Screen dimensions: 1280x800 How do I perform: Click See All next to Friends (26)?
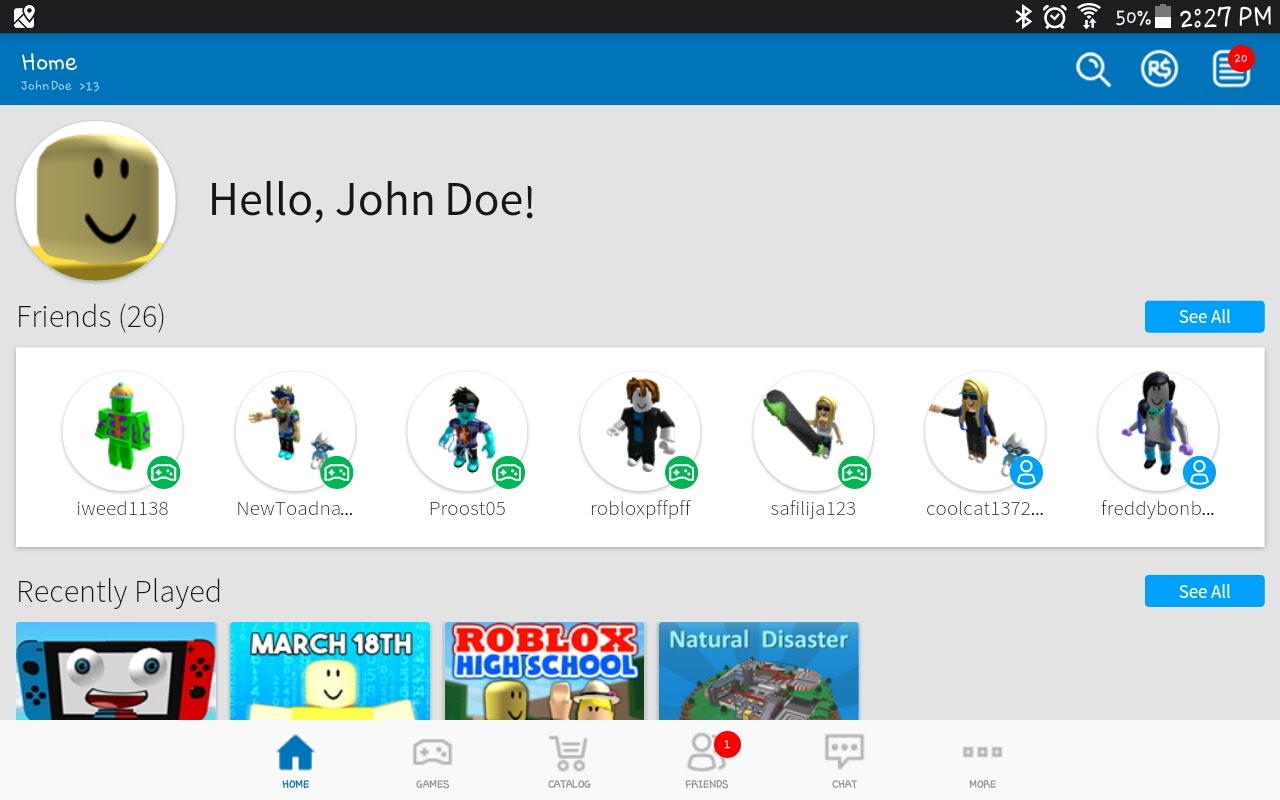[x=1204, y=317]
